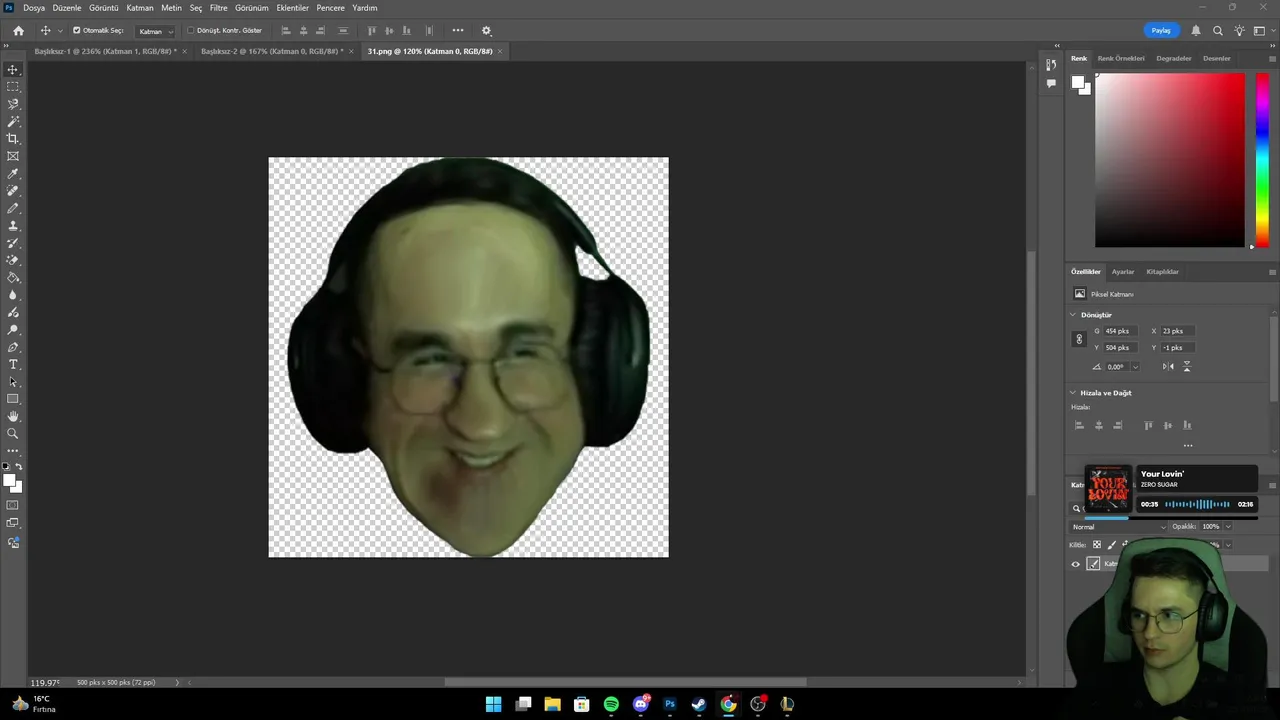This screenshot has height=720, width=1280.
Task: Collapse the Hizala ve Dağıt section
Action: pos(1073,393)
